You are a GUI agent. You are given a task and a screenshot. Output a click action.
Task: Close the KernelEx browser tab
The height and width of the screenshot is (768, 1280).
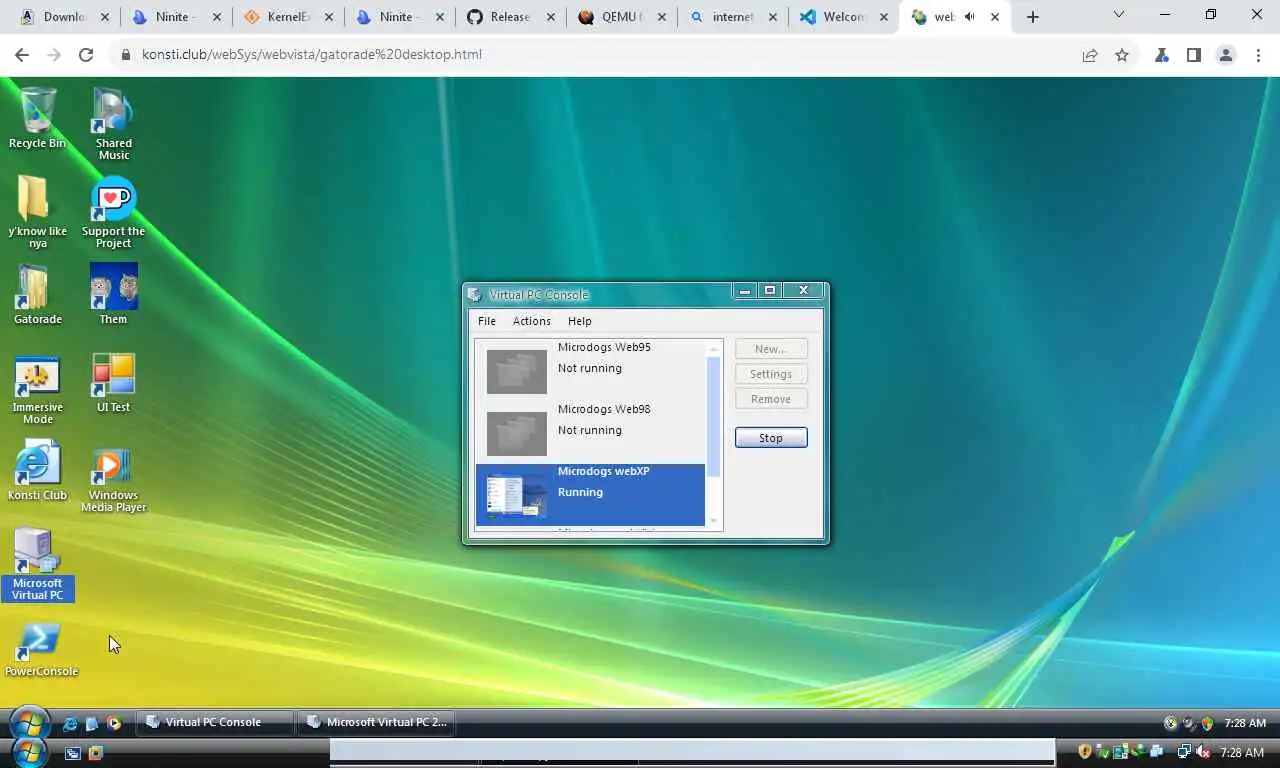(327, 17)
